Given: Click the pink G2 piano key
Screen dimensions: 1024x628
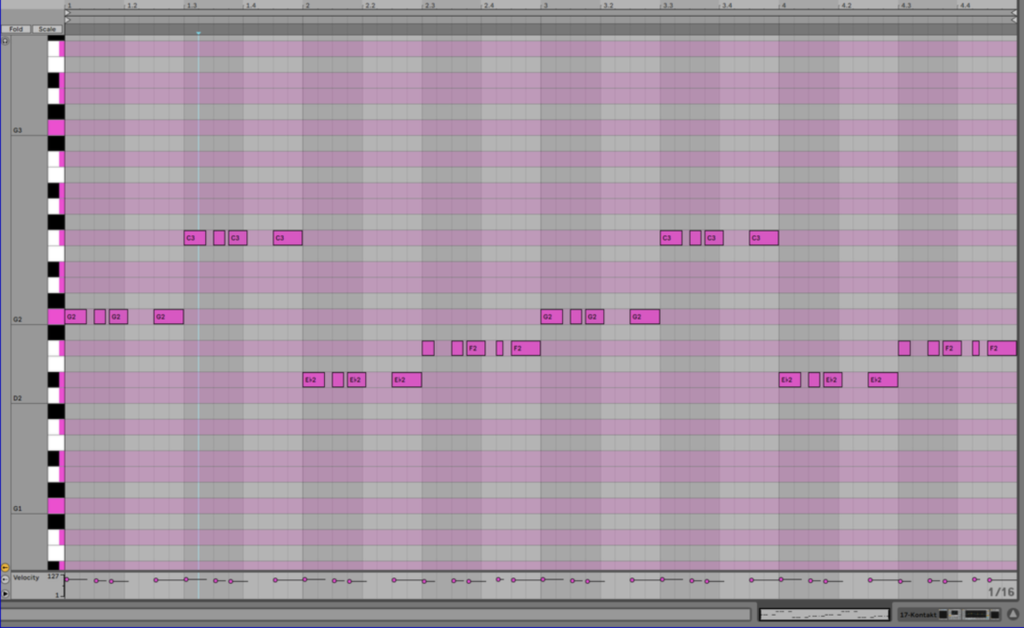Looking at the screenshot, I should [x=56, y=317].
